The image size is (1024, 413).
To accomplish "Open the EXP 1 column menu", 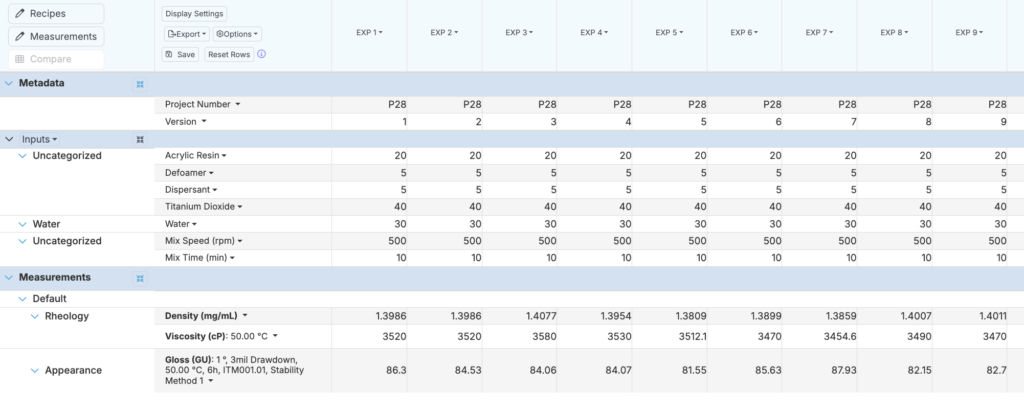I will point(369,33).
